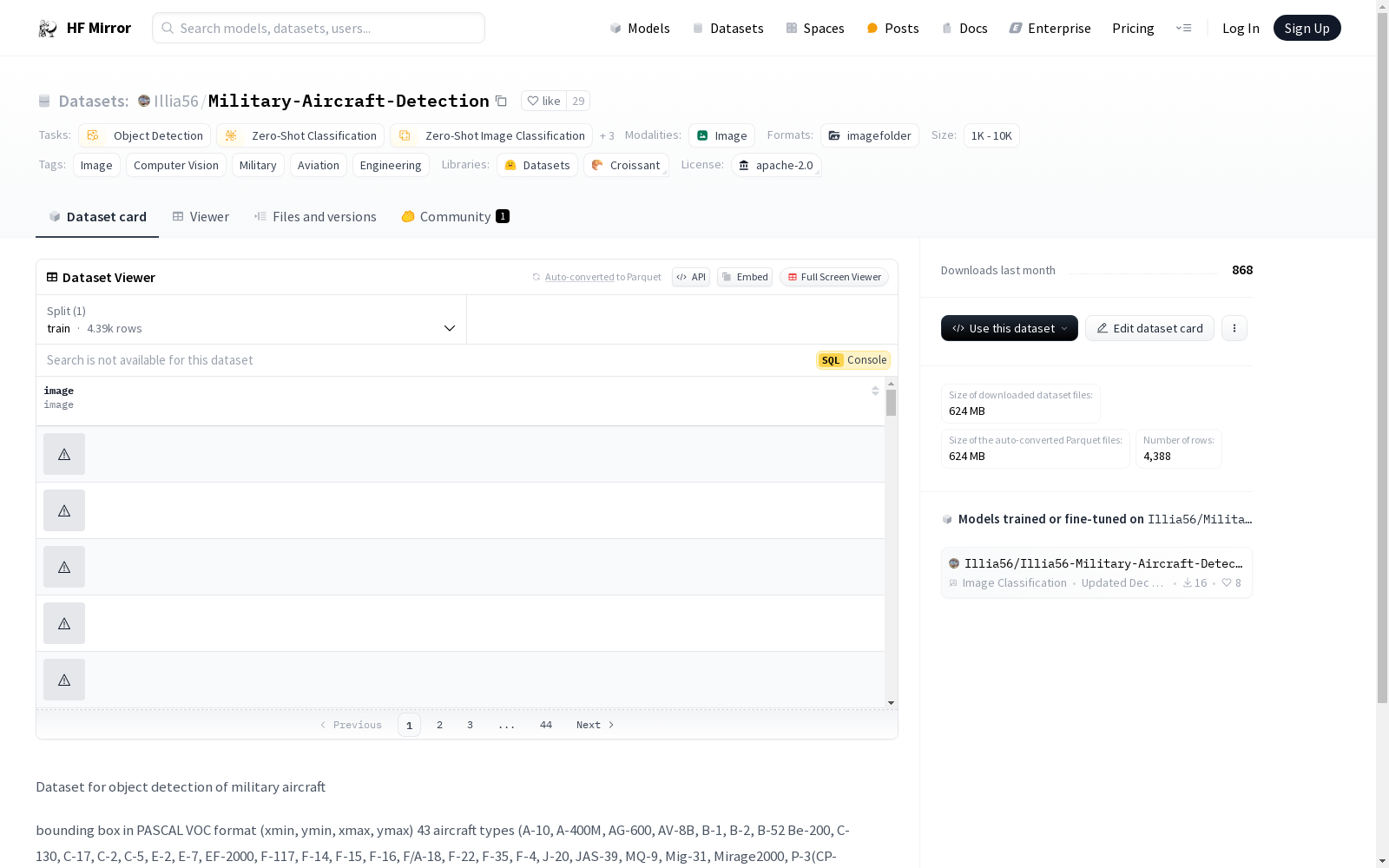Image resolution: width=1389 pixels, height=868 pixels.
Task: Select the Object Detection task tag
Action: (144, 135)
